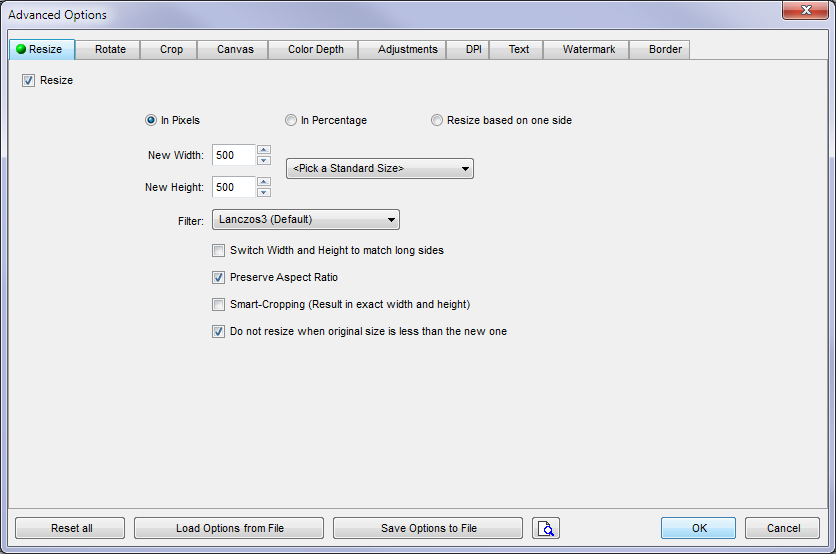Click Save Options to File
This screenshot has width=836, height=554.
click(x=428, y=528)
